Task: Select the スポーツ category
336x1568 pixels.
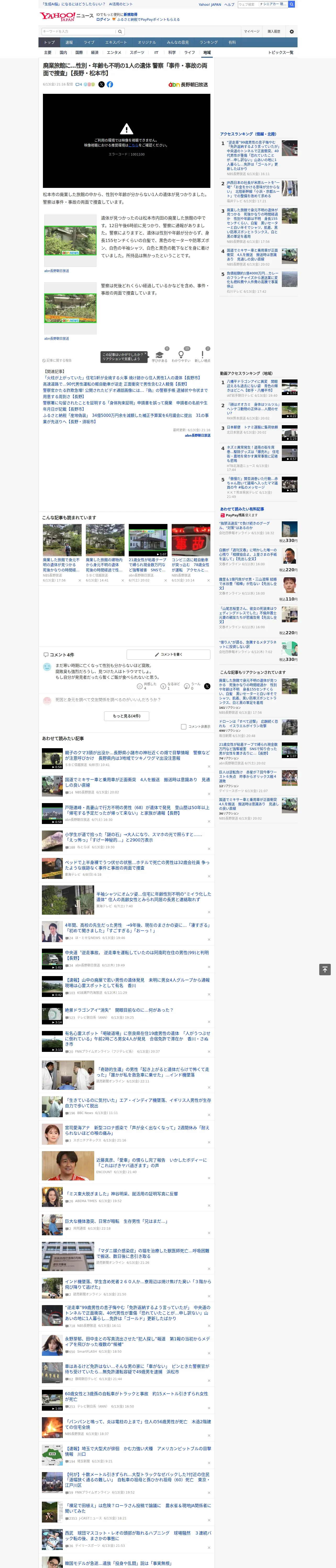Action: (x=137, y=52)
